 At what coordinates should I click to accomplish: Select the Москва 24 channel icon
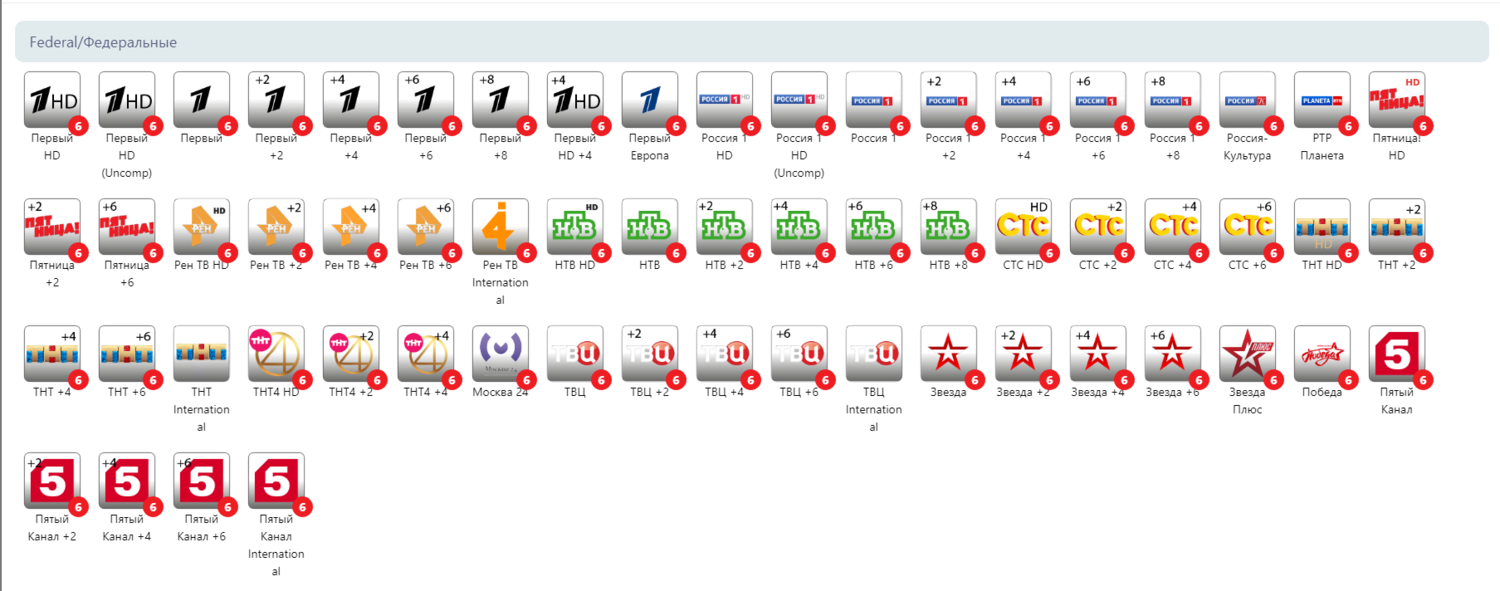(500, 354)
